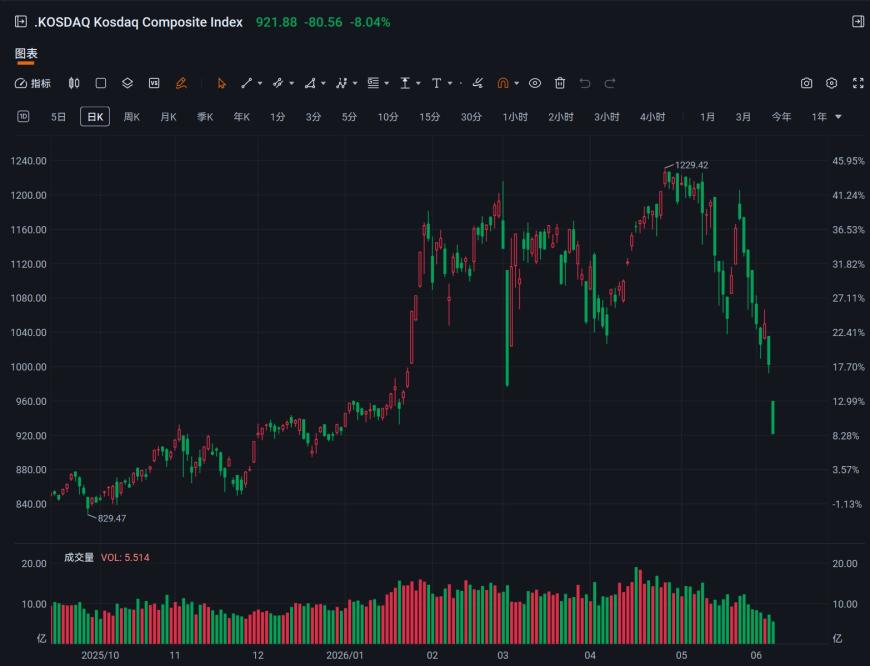Expand the triangle tool dropdown arrow
The image size is (870, 666).
(x=323, y=83)
